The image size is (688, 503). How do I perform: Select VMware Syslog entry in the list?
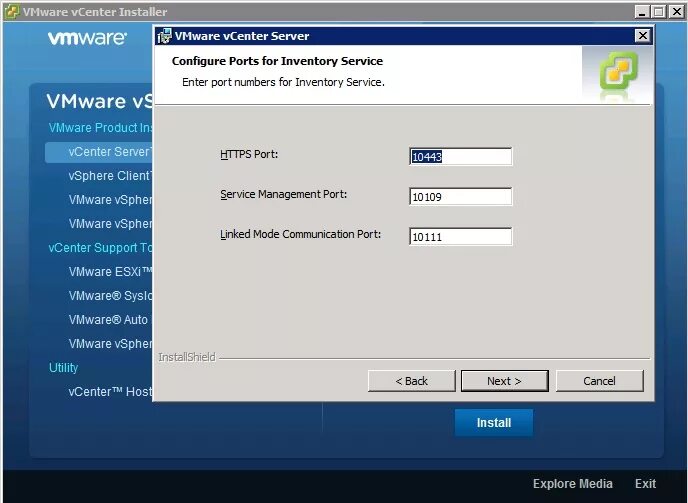coord(110,296)
